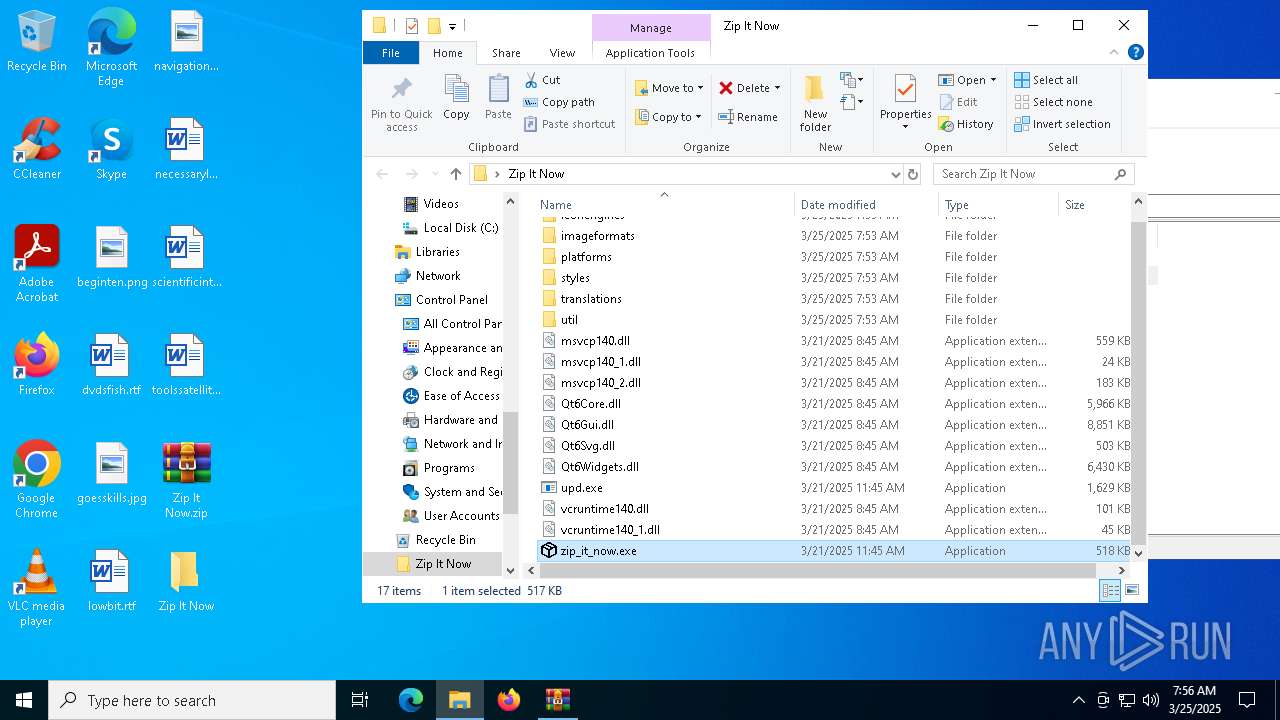The width and height of the screenshot is (1280, 720).
Task: Click the file list horizontal scrollbar
Action: pyautogui.click(x=818, y=570)
